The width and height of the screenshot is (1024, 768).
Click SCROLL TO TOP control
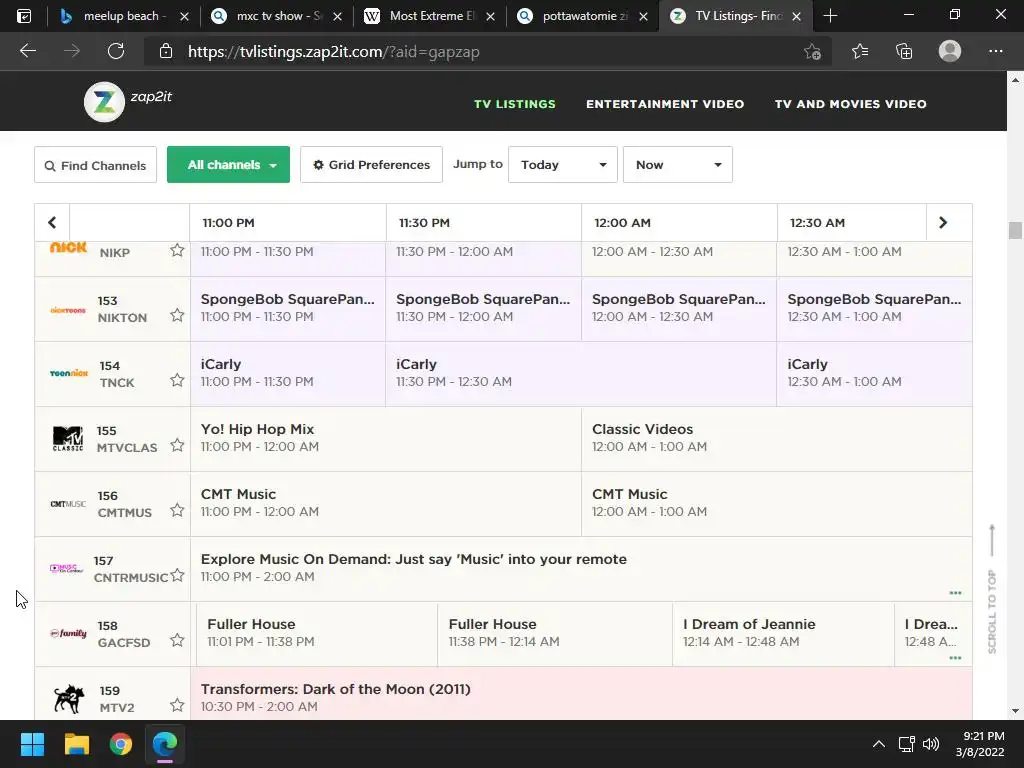click(x=992, y=588)
